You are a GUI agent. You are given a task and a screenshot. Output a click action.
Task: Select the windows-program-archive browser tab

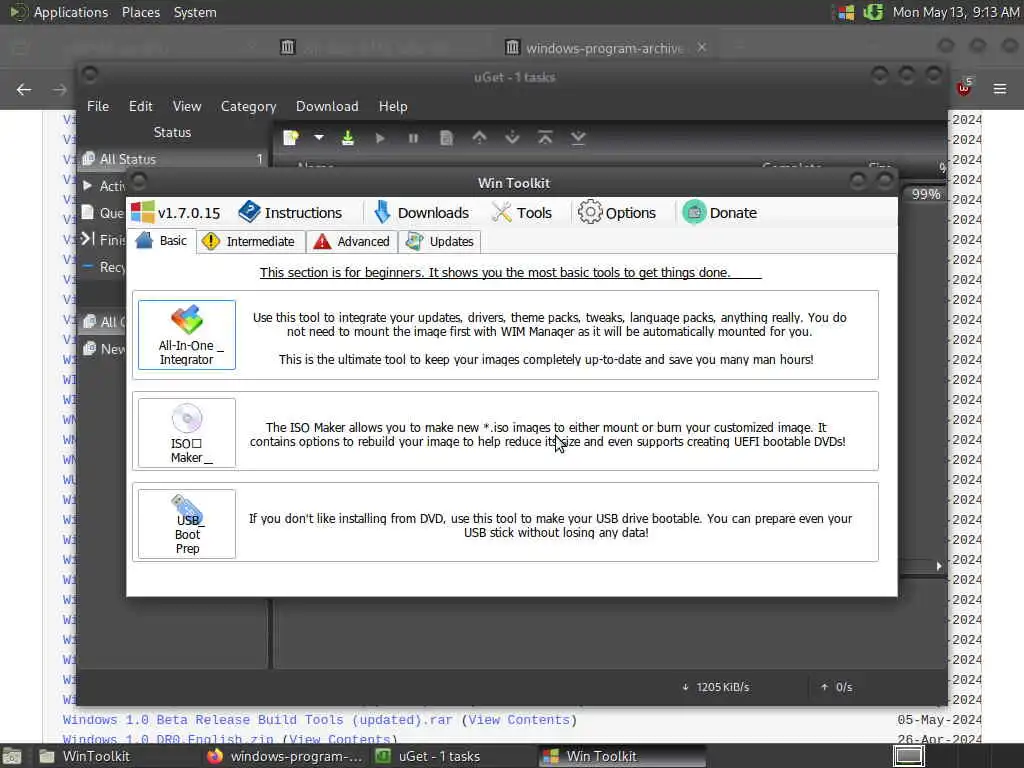[604, 48]
